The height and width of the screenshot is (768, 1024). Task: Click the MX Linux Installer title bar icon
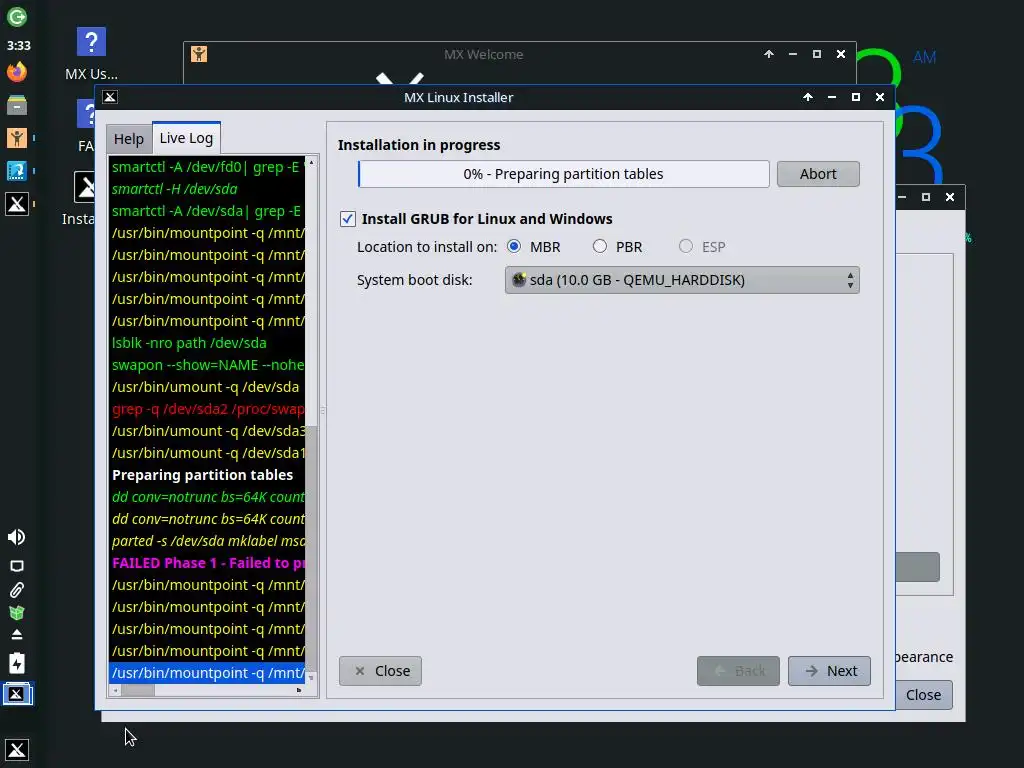coord(110,97)
